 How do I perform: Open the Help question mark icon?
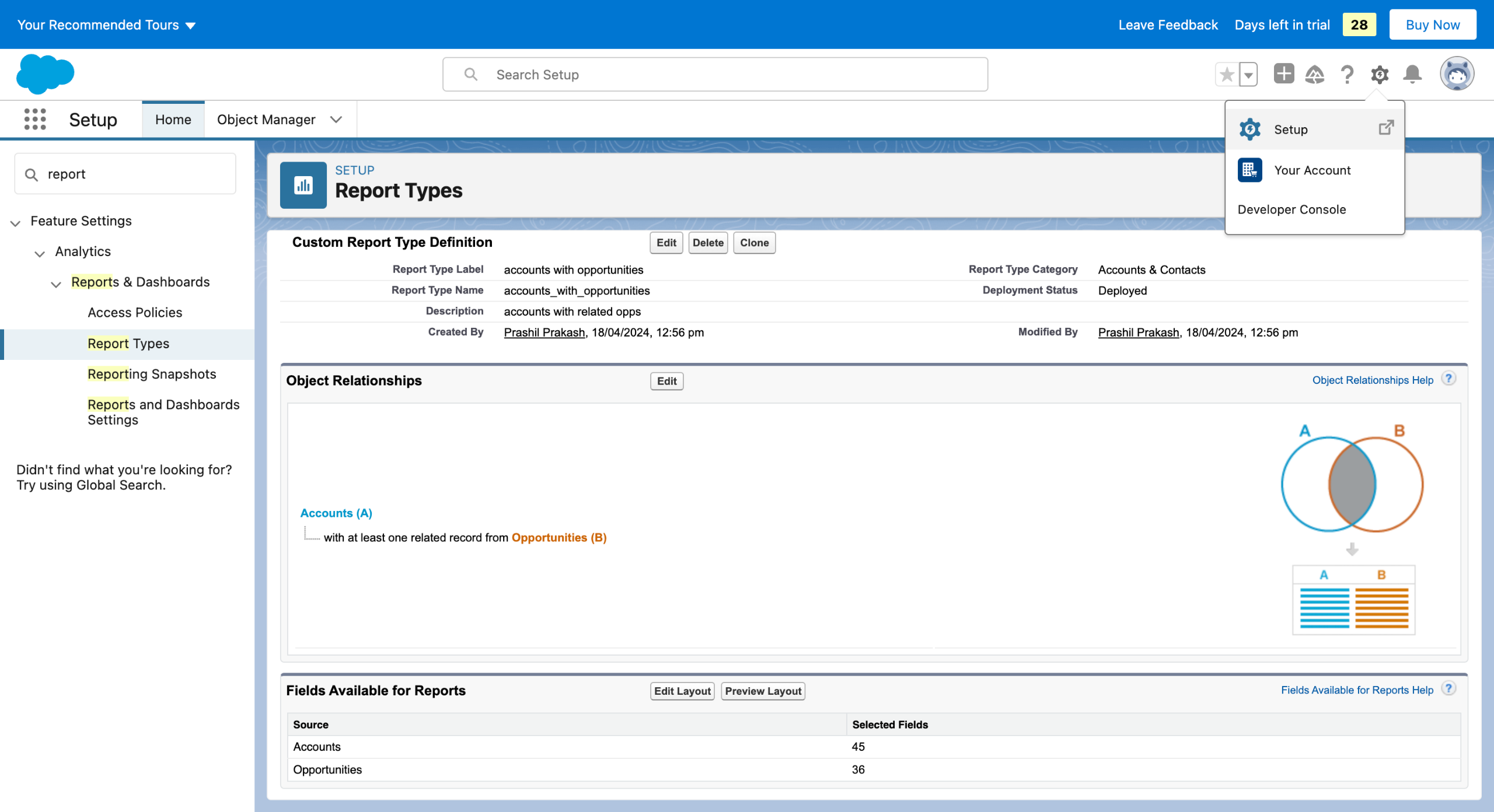tap(1347, 74)
